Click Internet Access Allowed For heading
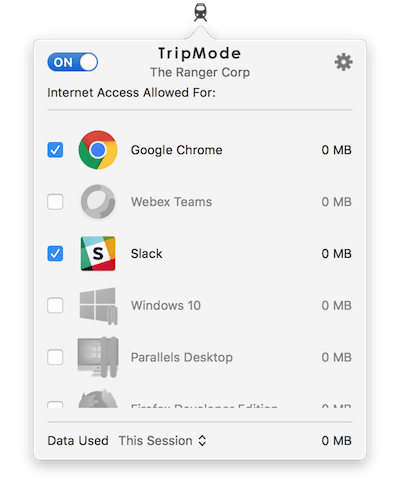This screenshot has width=400, height=498. pyautogui.click(x=131, y=92)
